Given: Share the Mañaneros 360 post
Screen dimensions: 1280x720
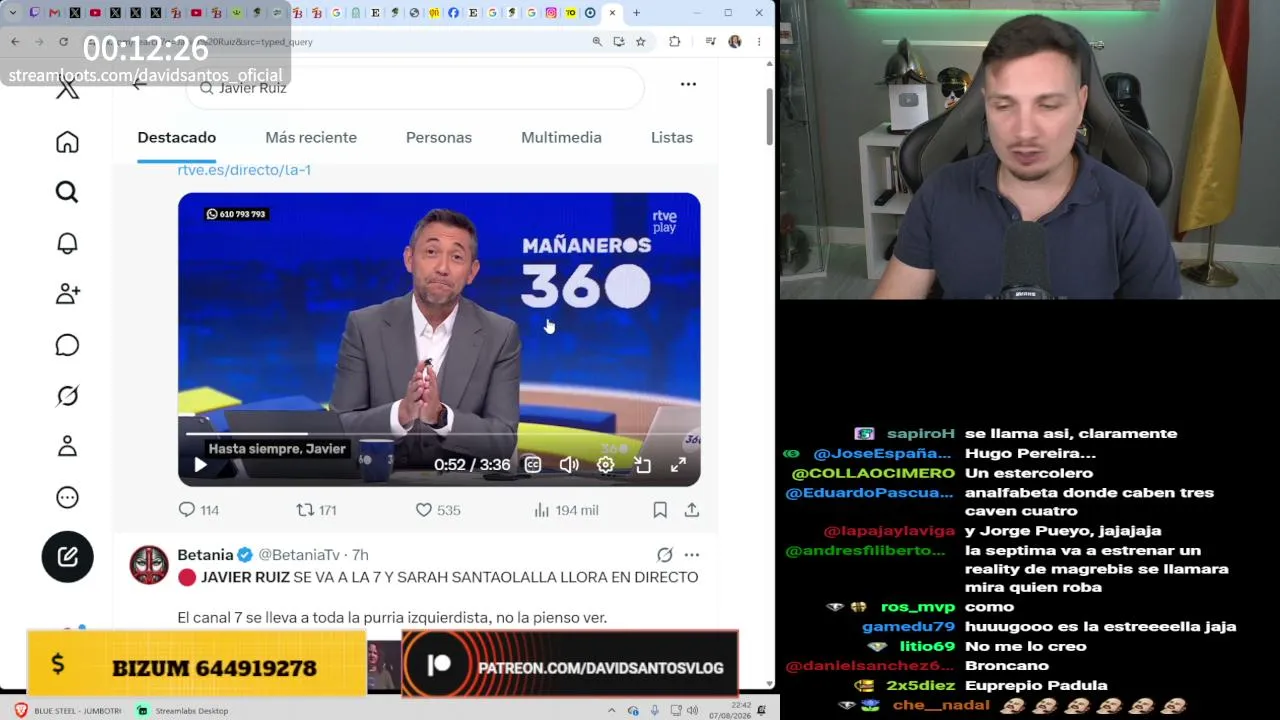Looking at the screenshot, I should [692, 510].
